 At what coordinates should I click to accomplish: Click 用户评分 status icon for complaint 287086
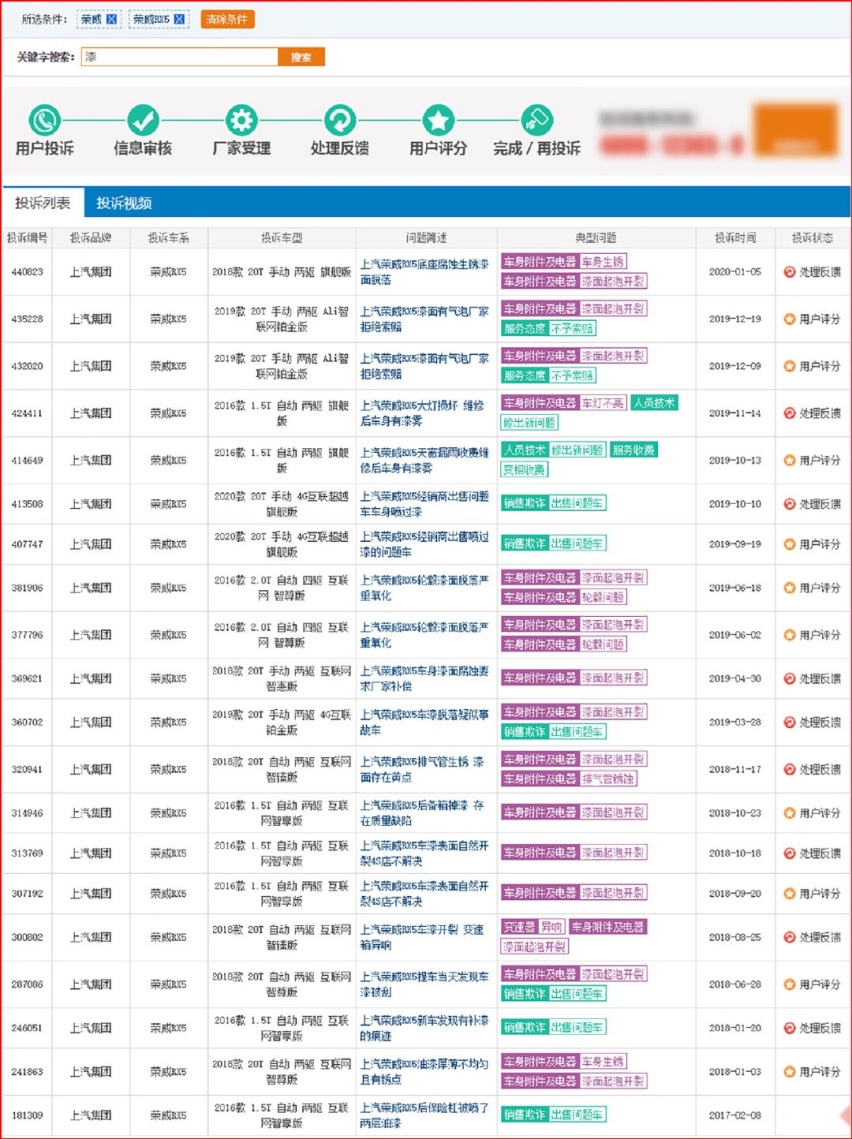(790, 984)
